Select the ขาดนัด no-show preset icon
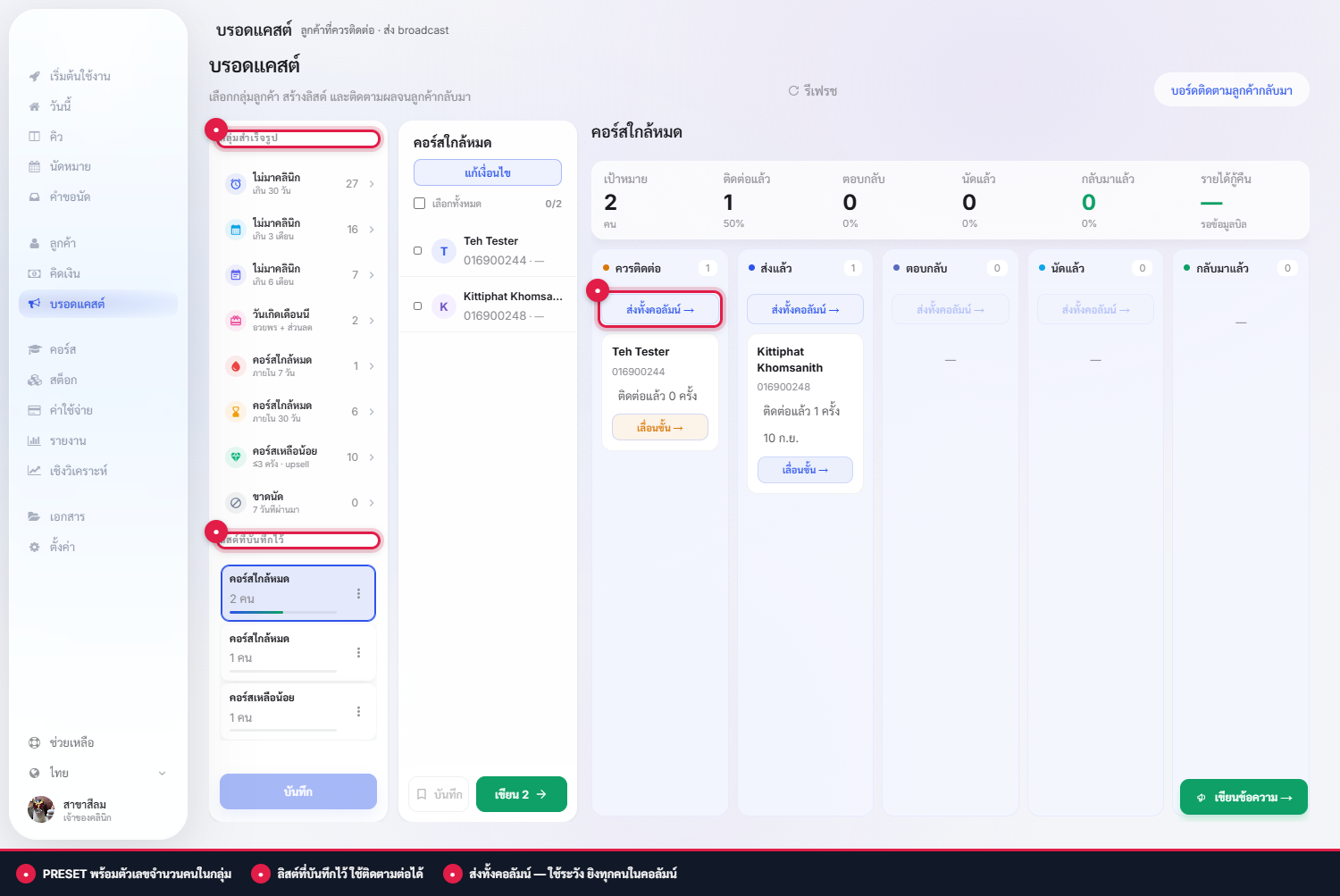 (x=236, y=503)
